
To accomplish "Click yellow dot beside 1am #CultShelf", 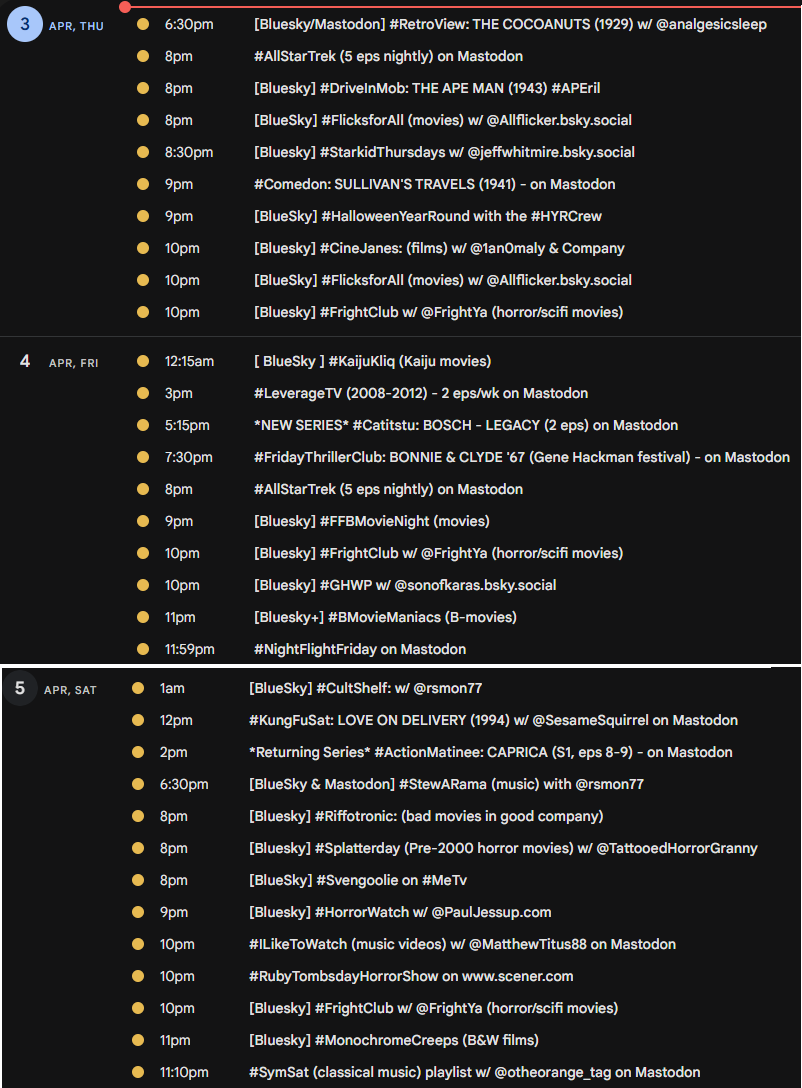I will coord(138,688).
